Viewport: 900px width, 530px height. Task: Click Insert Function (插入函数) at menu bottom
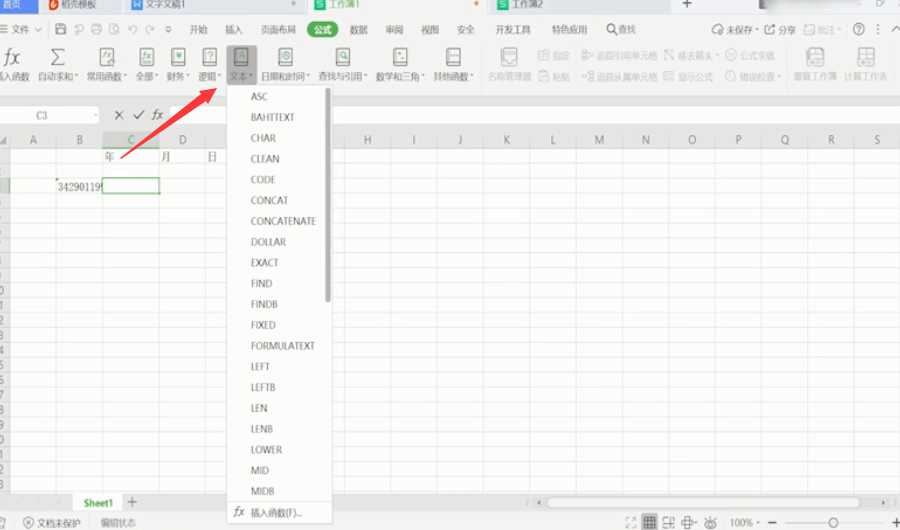pyautogui.click(x=280, y=513)
